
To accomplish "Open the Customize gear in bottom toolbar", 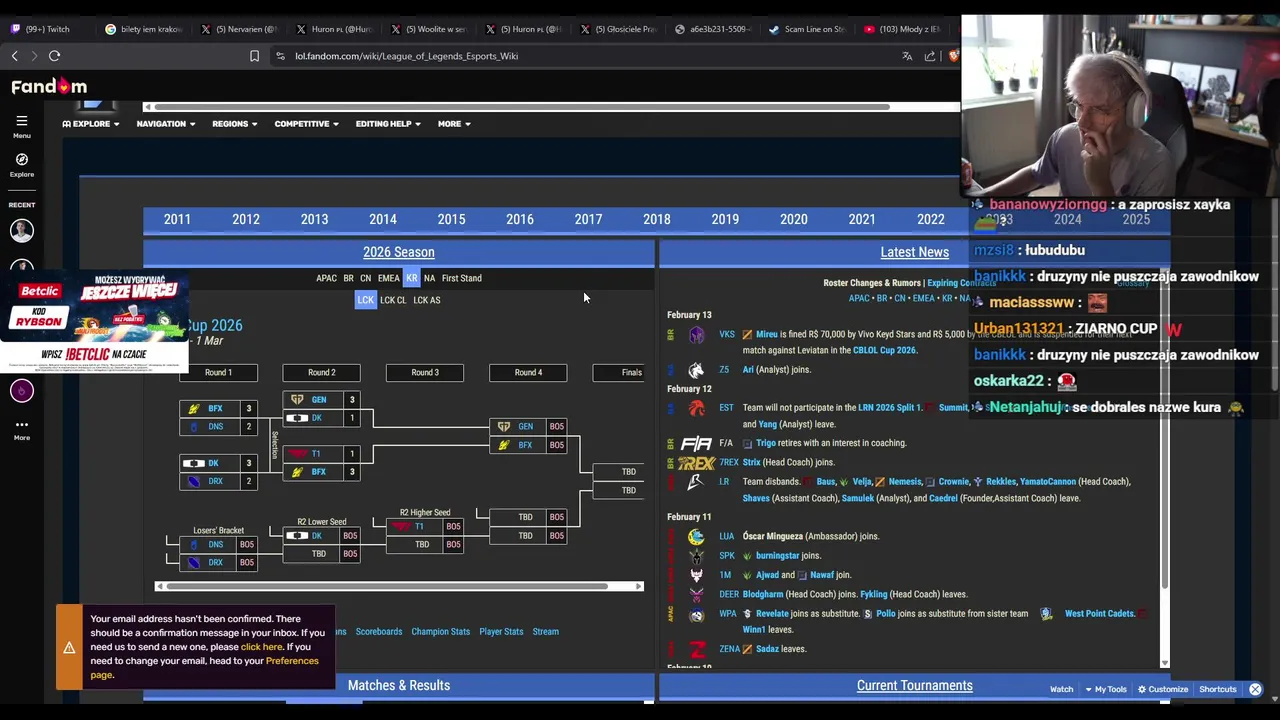I will [1162, 689].
